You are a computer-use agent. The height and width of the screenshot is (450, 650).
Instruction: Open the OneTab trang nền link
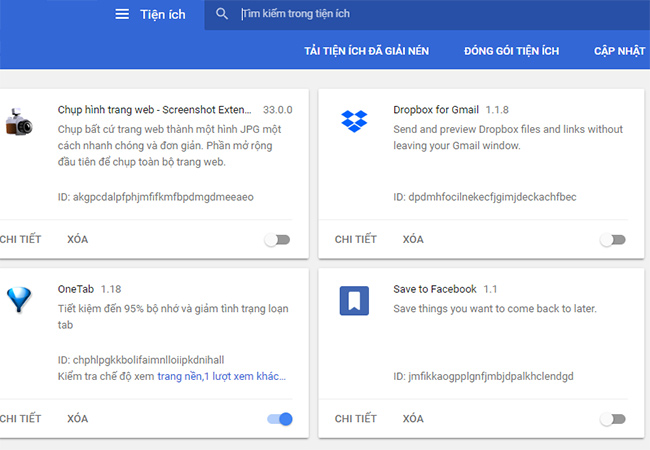point(178,376)
